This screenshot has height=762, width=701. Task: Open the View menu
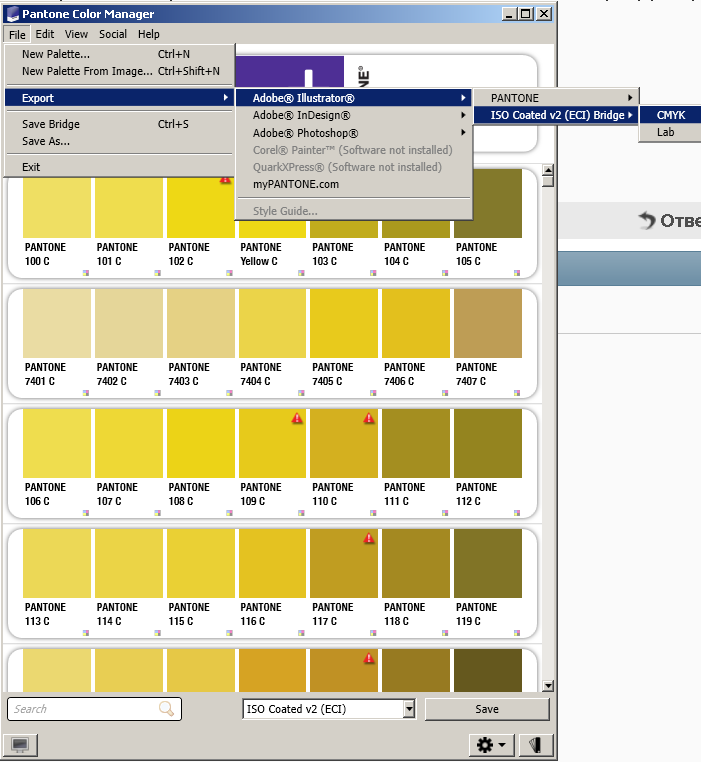[x=76, y=34]
